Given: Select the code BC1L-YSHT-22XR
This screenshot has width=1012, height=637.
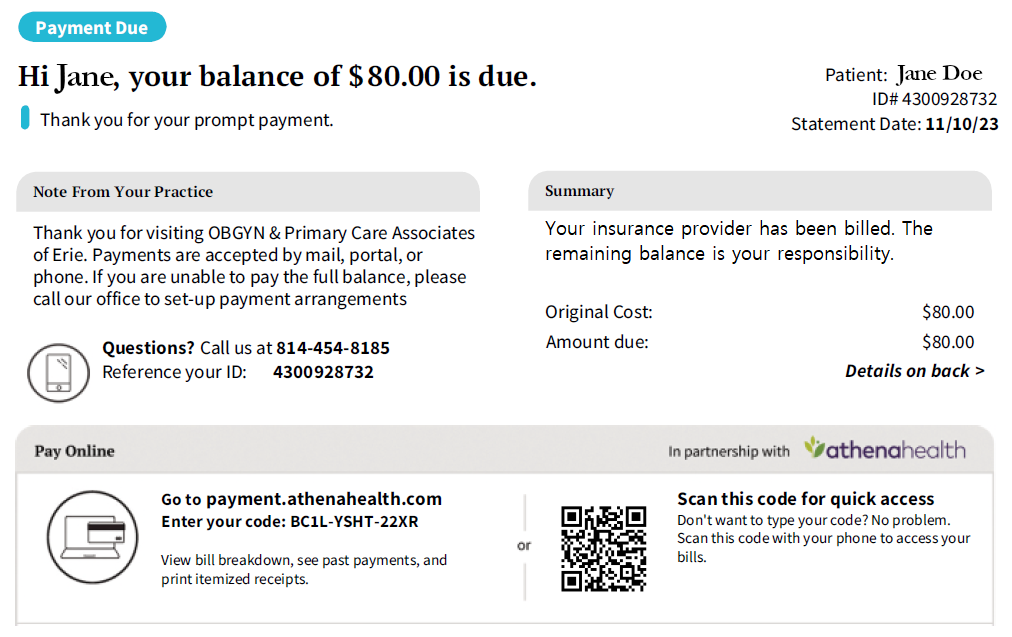Looking at the screenshot, I should [354, 521].
